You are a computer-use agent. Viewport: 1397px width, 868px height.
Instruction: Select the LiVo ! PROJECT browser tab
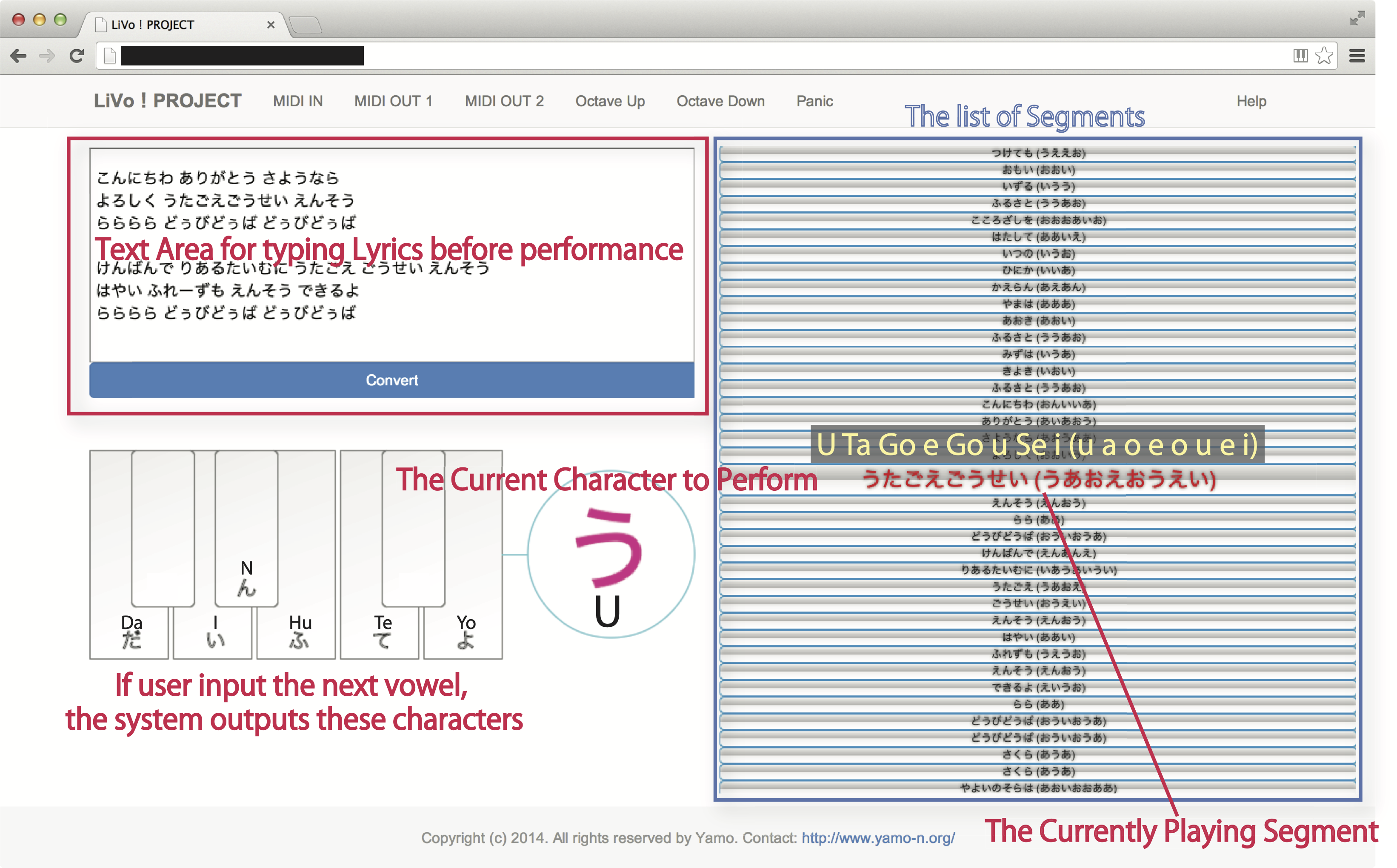(x=183, y=25)
